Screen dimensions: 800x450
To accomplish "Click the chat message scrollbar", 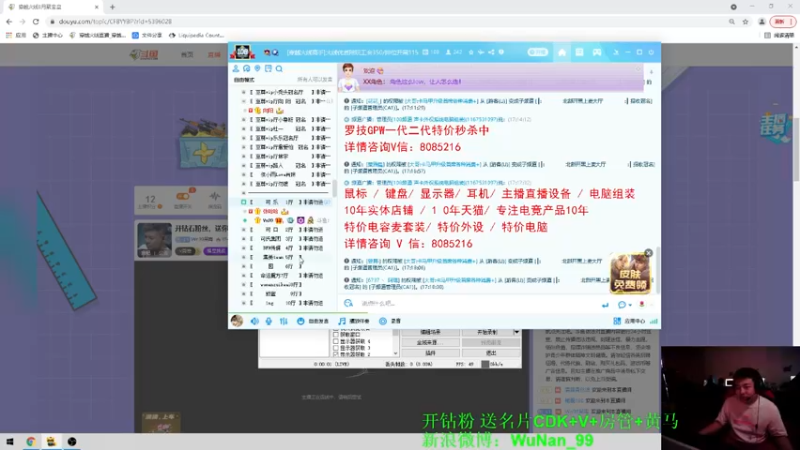I will pyautogui.click(x=658, y=270).
